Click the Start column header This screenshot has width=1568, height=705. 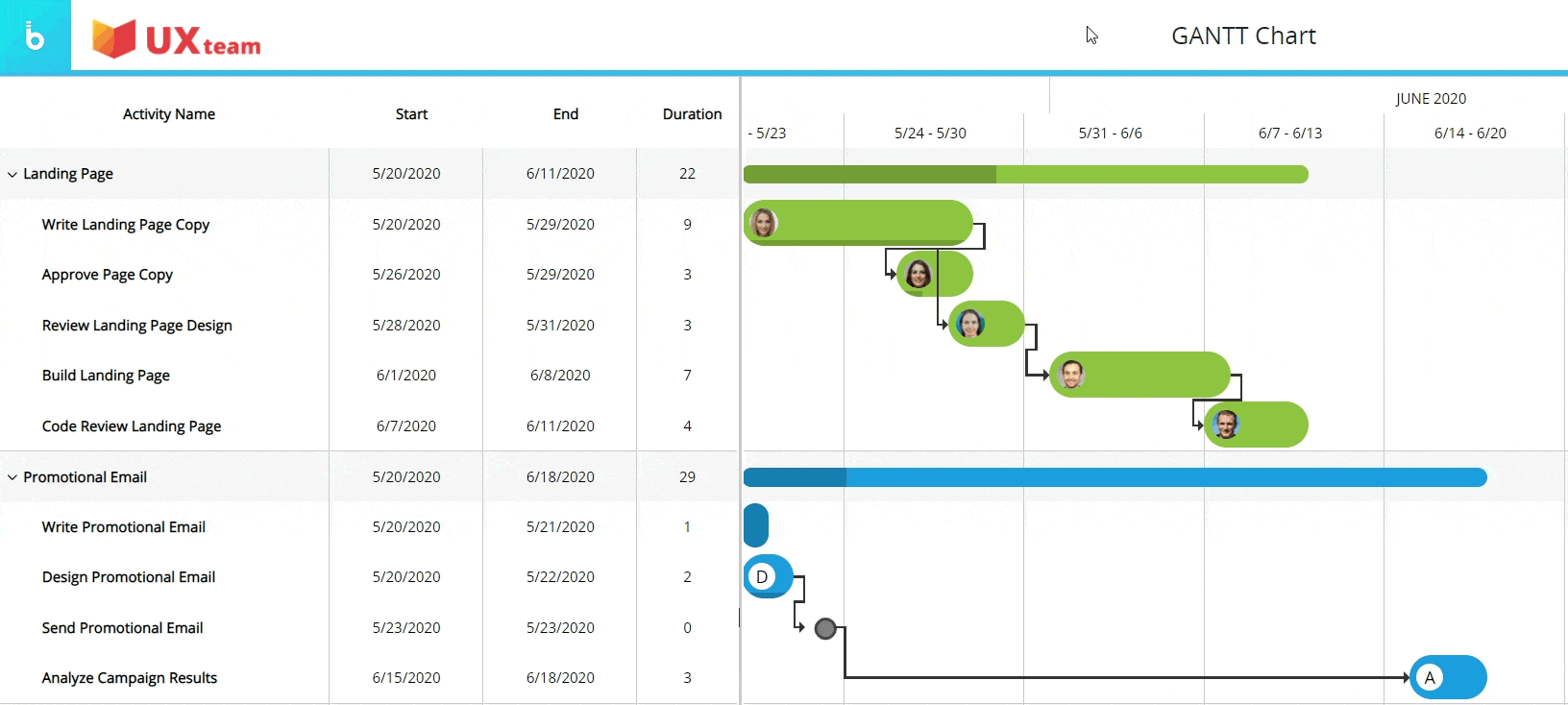(411, 114)
